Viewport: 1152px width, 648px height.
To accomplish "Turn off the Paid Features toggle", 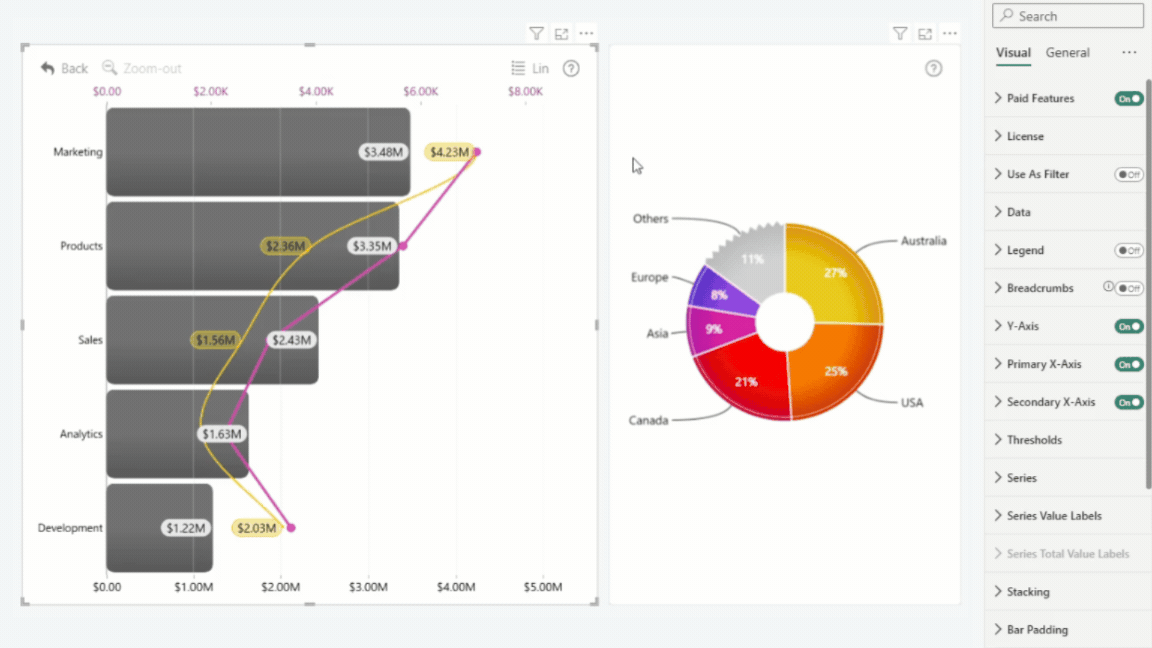I will (x=1128, y=98).
